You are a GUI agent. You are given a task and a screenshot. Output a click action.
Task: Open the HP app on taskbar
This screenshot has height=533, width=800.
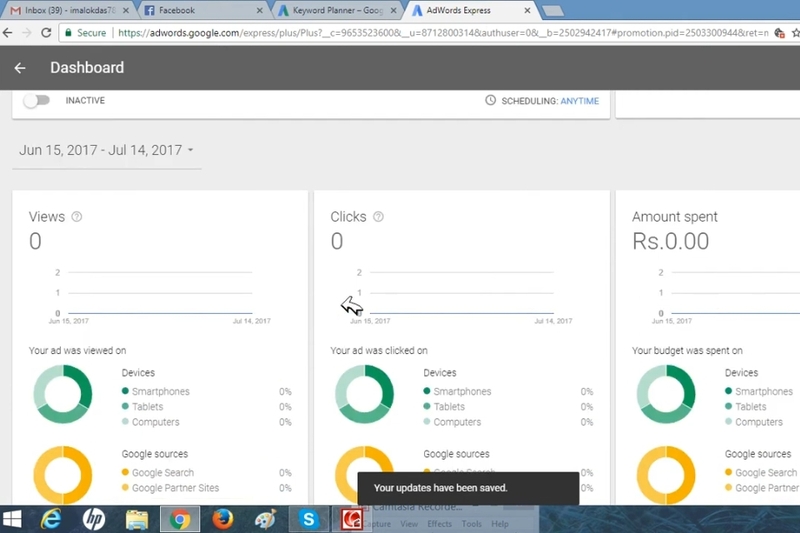pos(94,519)
